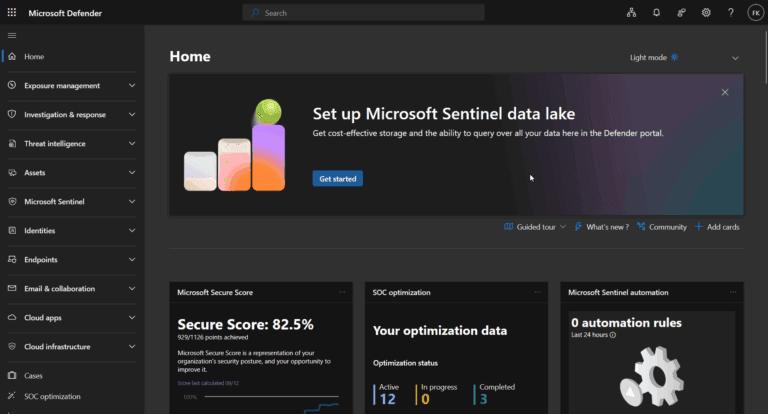Click the page vertical scrollbar
Viewport: 768px width, 414px height.
tap(766, 57)
